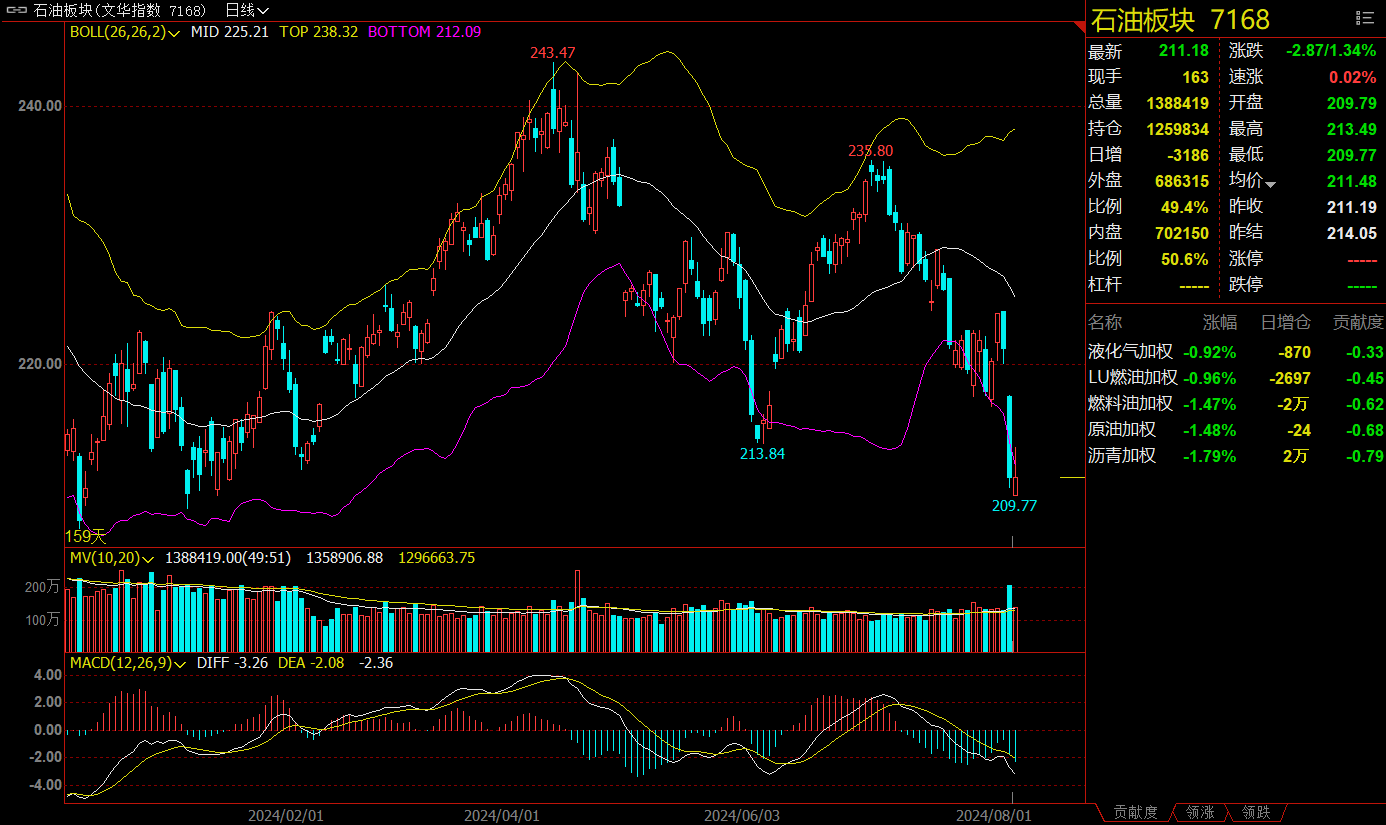Click the 名称 column header
Image resolution: width=1386 pixels, height=825 pixels.
[1106, 322]
